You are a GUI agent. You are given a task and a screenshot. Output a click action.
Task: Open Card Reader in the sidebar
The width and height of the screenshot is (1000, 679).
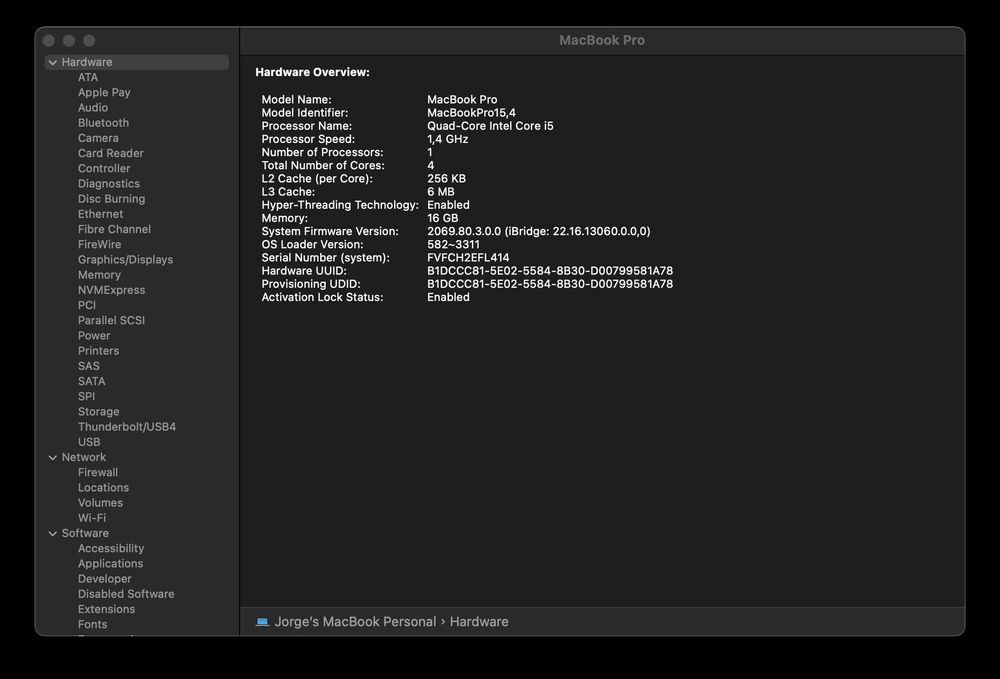(x=111, y=154)
